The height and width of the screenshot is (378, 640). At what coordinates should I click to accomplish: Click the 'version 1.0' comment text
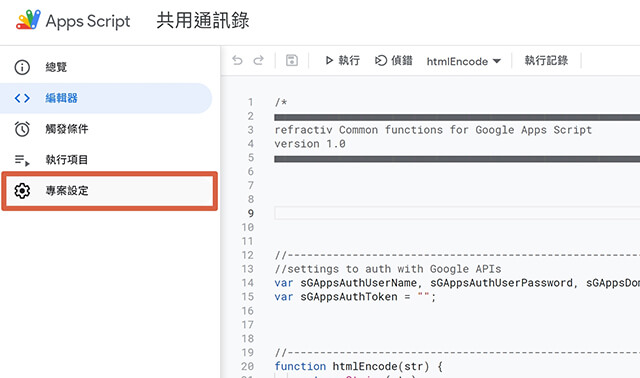point(310,144)
